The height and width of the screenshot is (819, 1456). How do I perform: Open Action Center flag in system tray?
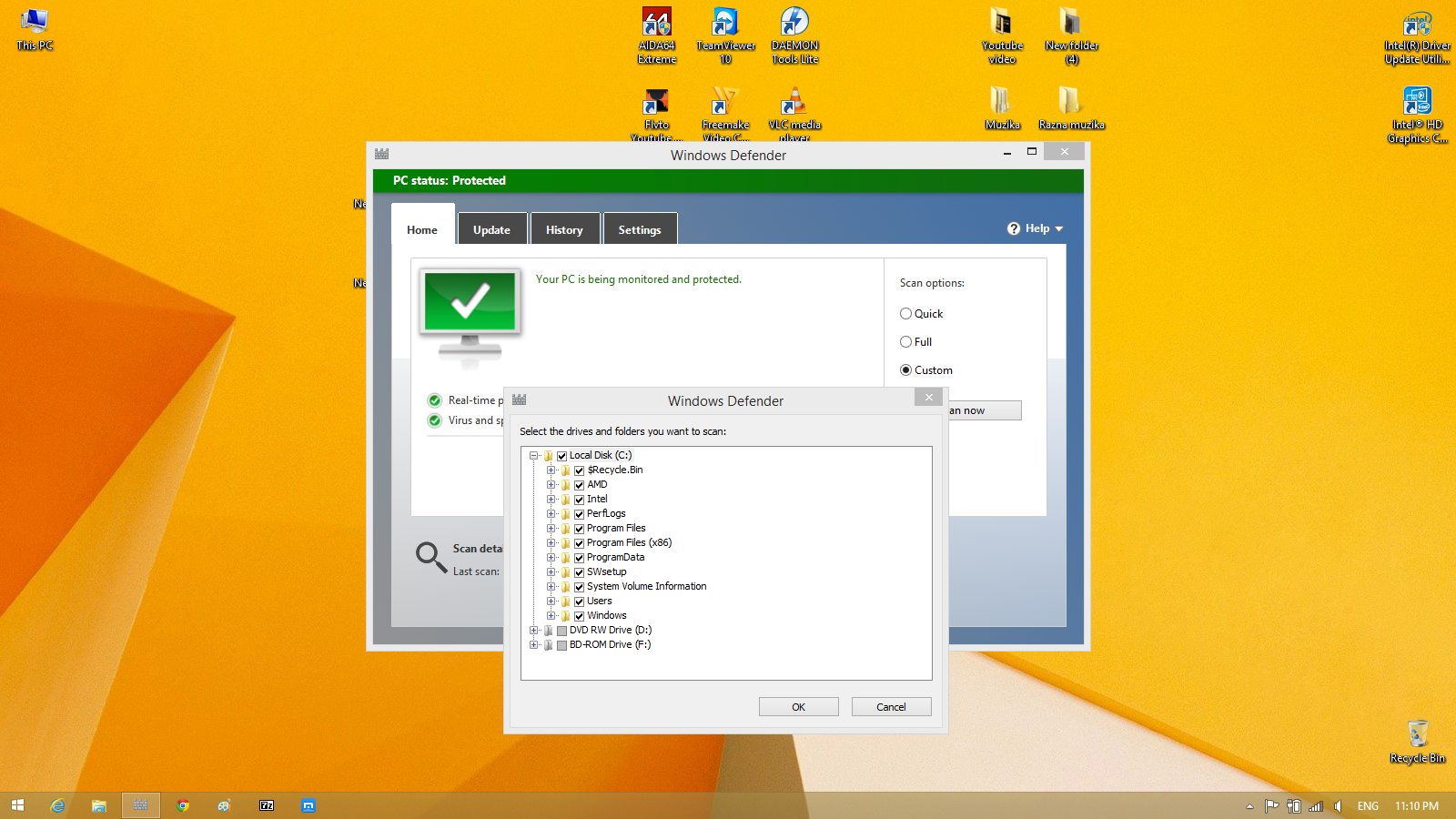pos(1271,805)
